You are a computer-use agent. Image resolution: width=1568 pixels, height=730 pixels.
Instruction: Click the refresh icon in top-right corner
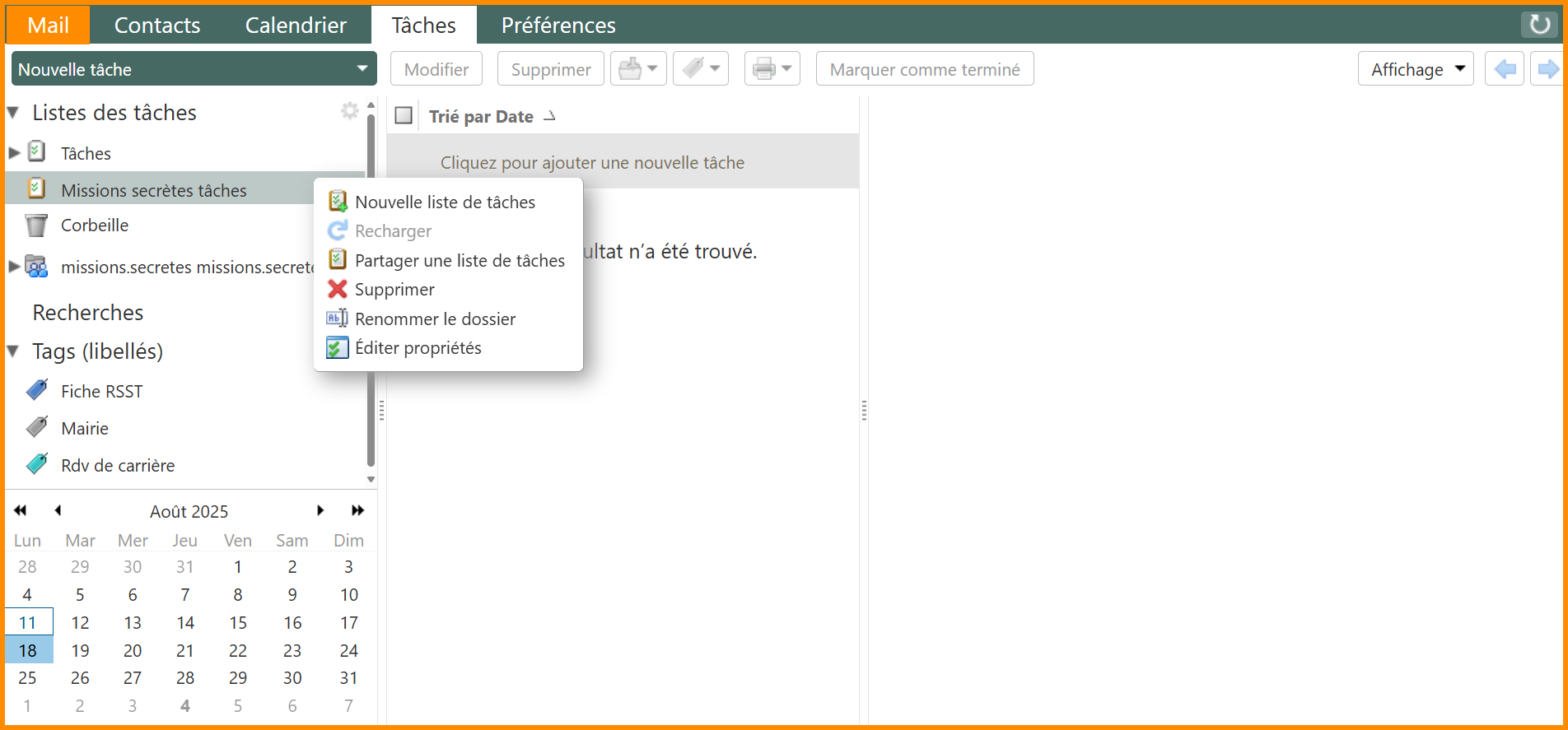coord(1539,24)
